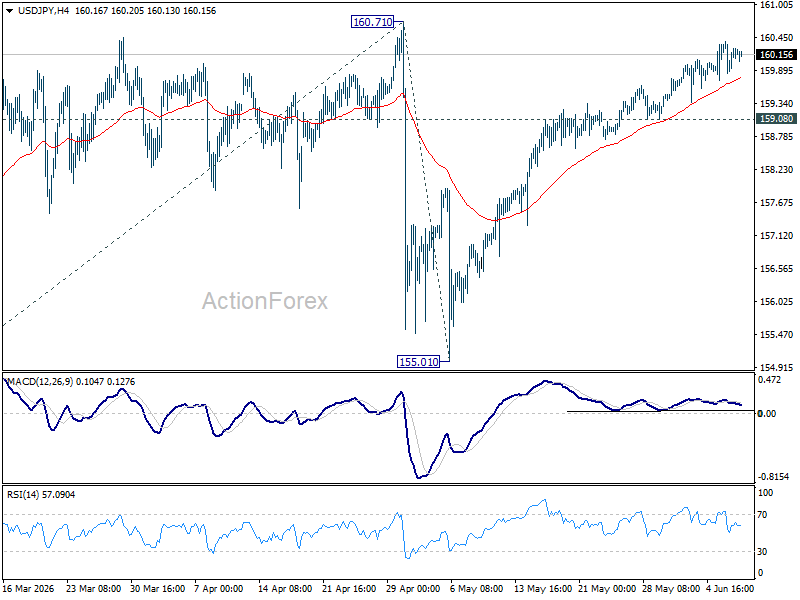Select the MACD scale value 0.472
This screenshot has height=600, width=800.
769,380
